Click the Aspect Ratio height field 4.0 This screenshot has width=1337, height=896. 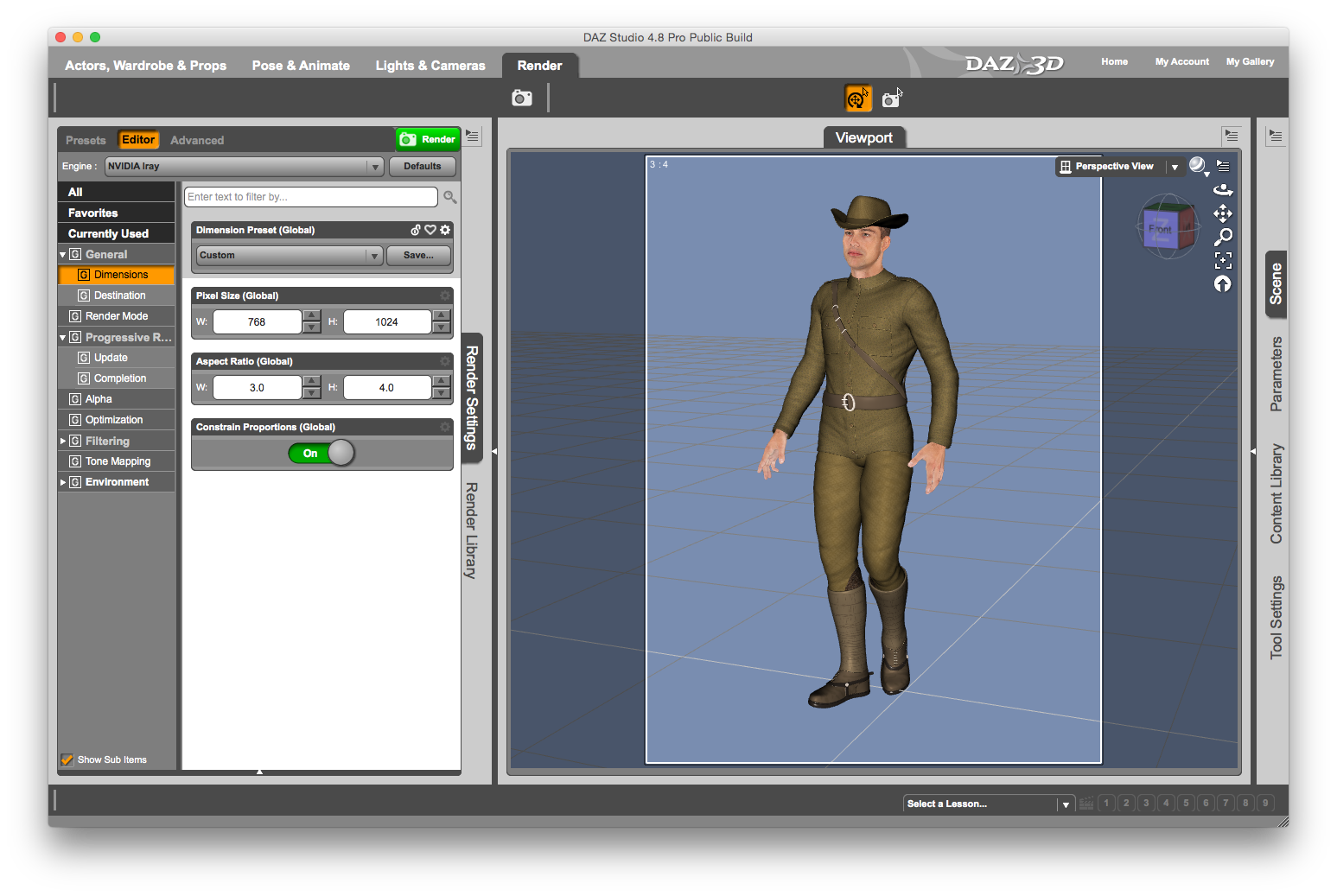pyautogui.click(x=387, y=387)
